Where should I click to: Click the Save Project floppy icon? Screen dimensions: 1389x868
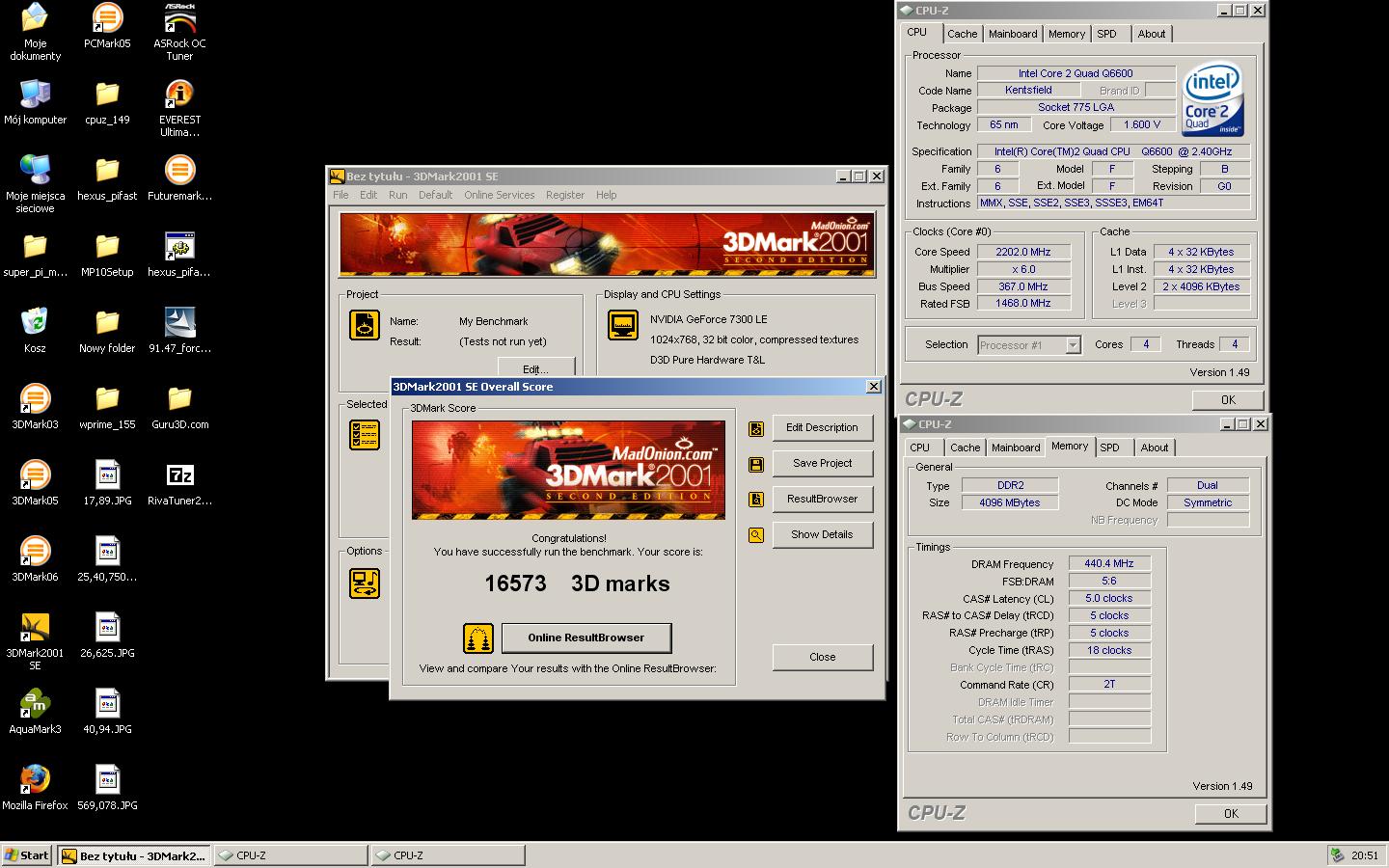point(756,464)
